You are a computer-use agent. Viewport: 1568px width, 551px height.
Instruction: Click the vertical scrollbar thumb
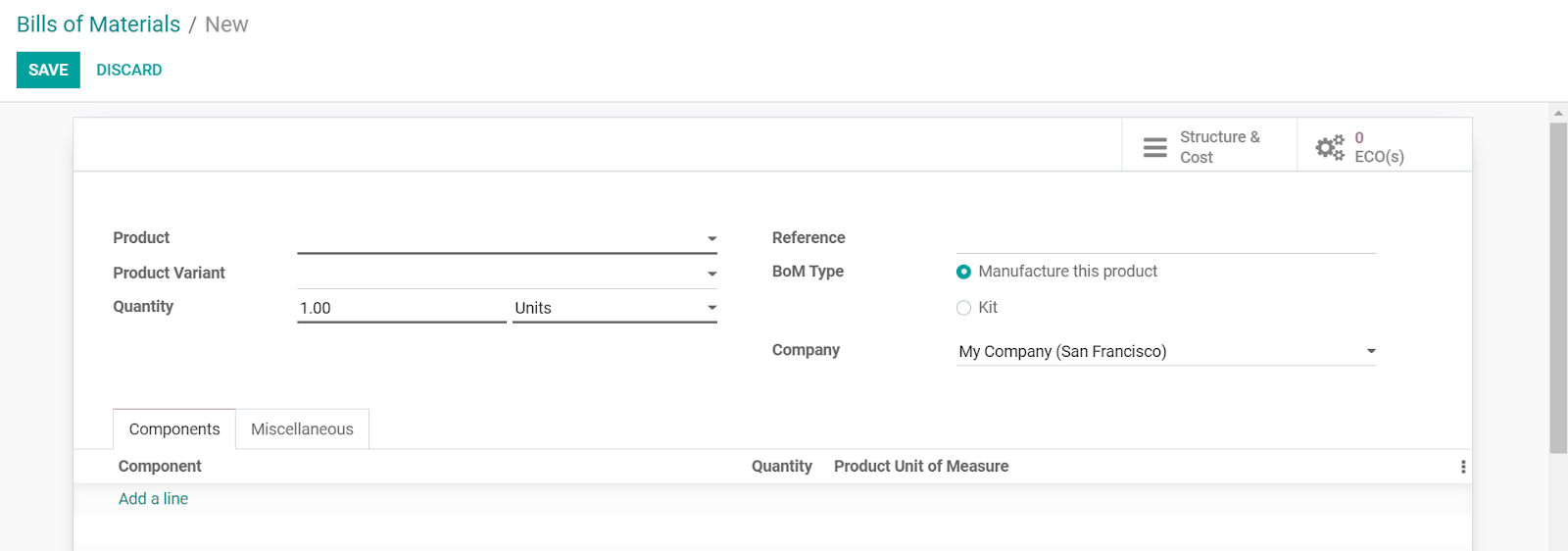click(x=1558, y=288)
